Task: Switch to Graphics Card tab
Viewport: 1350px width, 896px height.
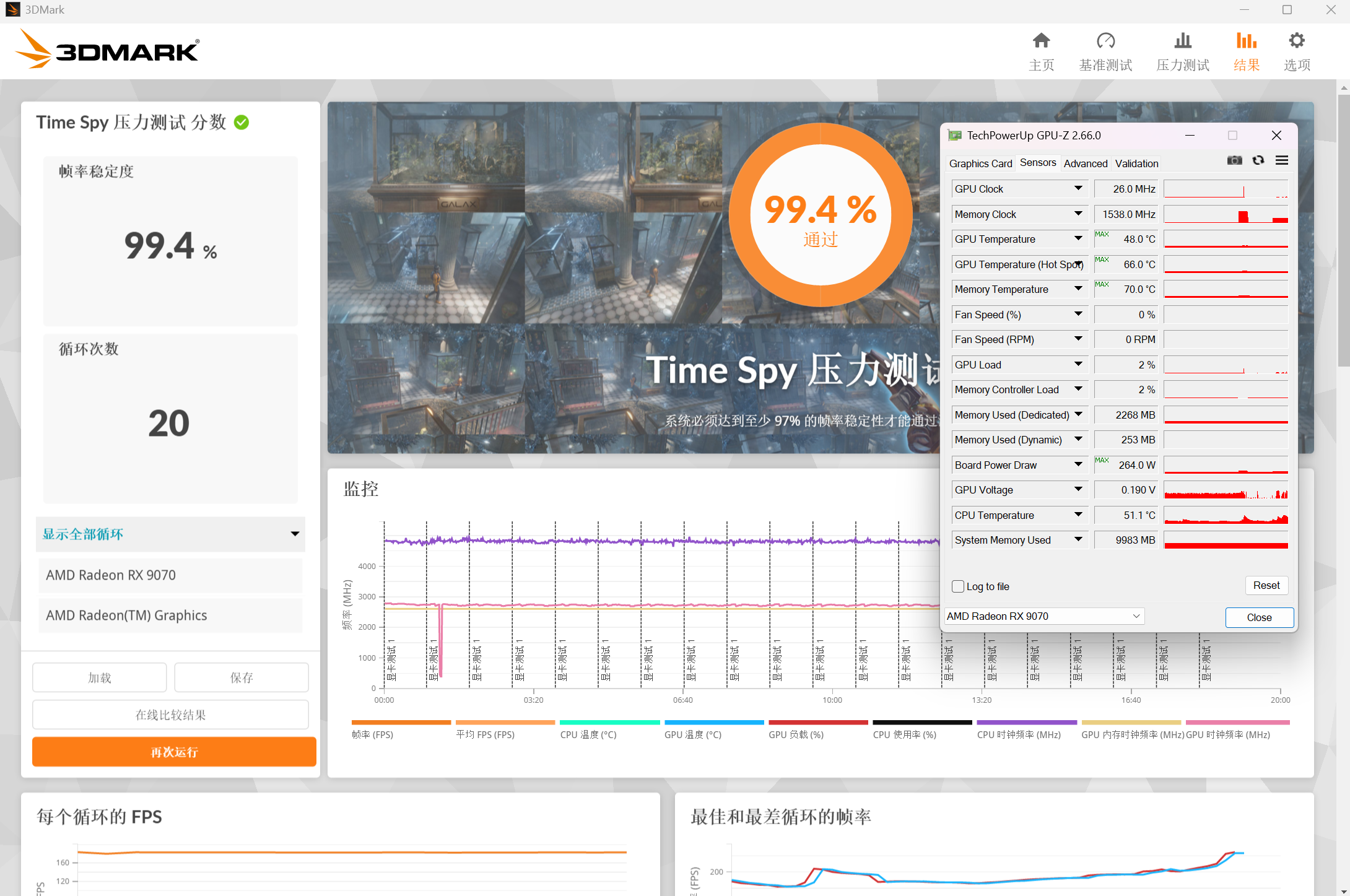Action: point(980,163)
